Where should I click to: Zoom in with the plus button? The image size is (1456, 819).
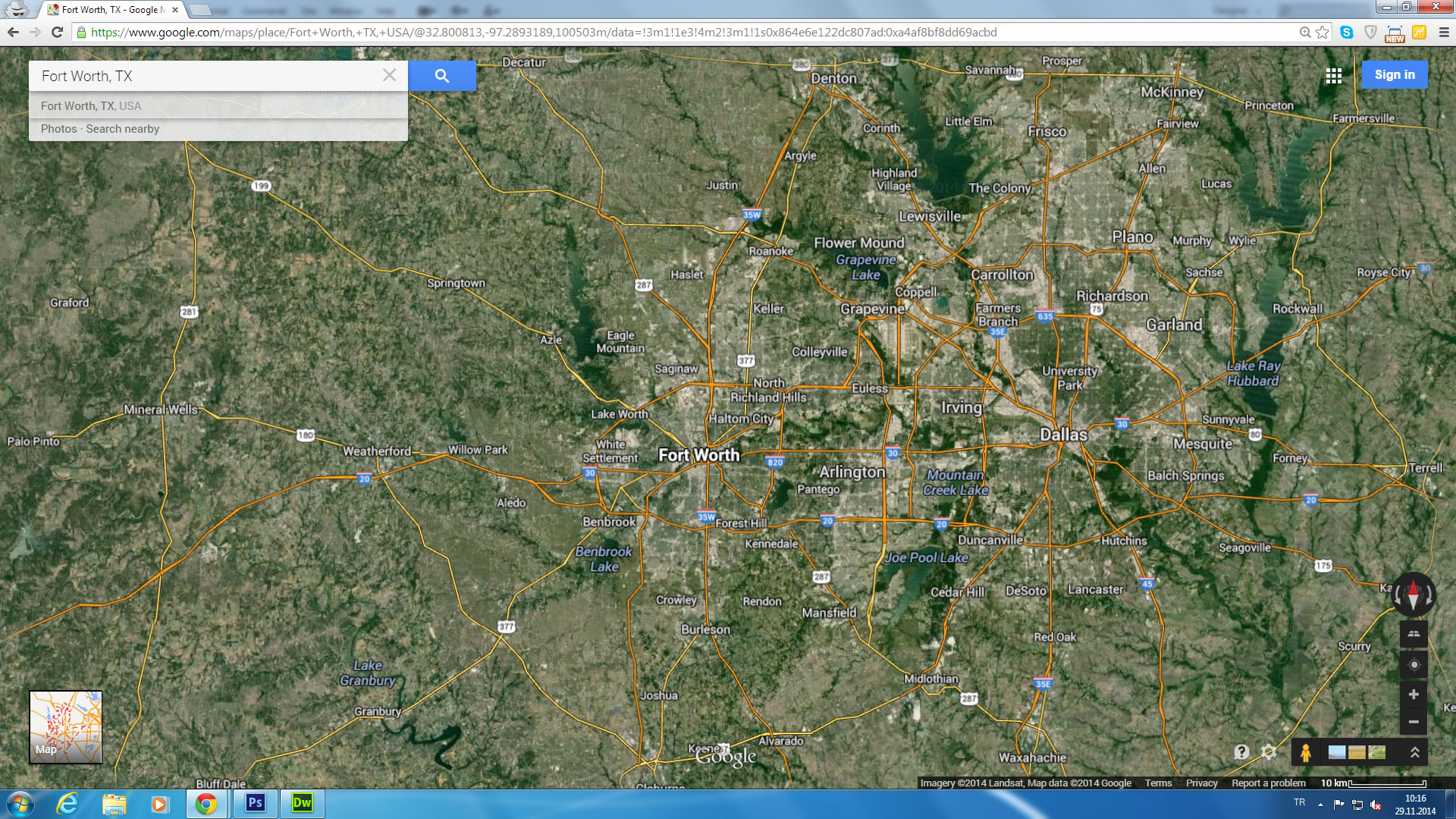[1414, 695]
